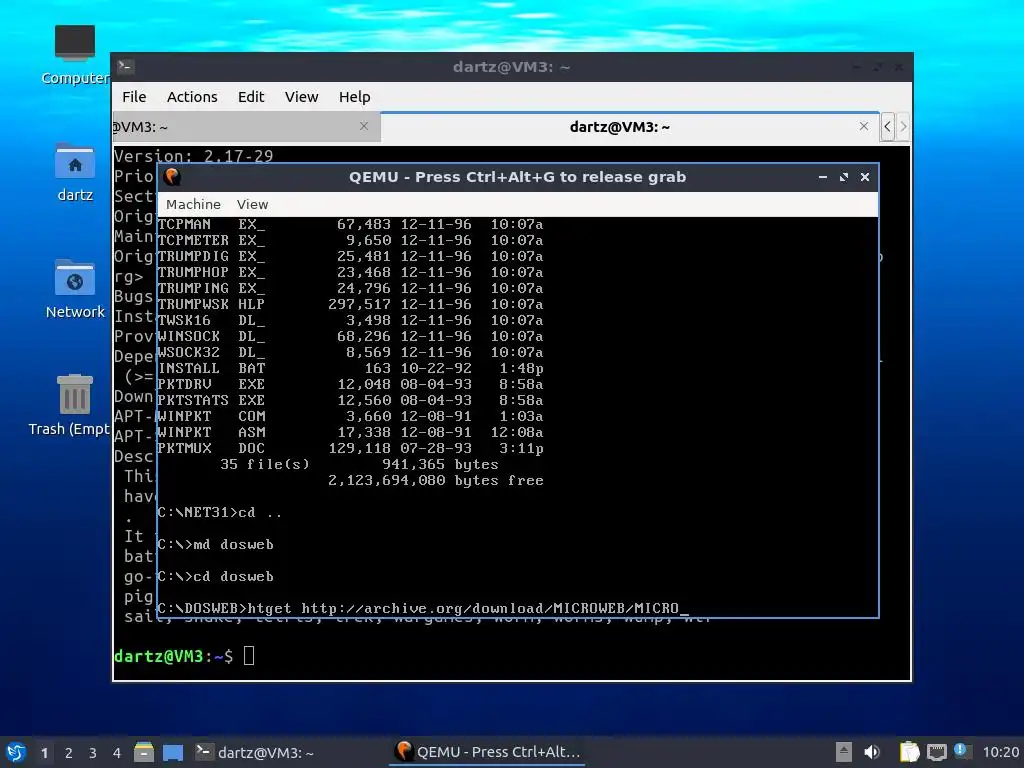
Task: Click the terminal prompt dartz@VM3:~$
Action: (x=173, y=656)
